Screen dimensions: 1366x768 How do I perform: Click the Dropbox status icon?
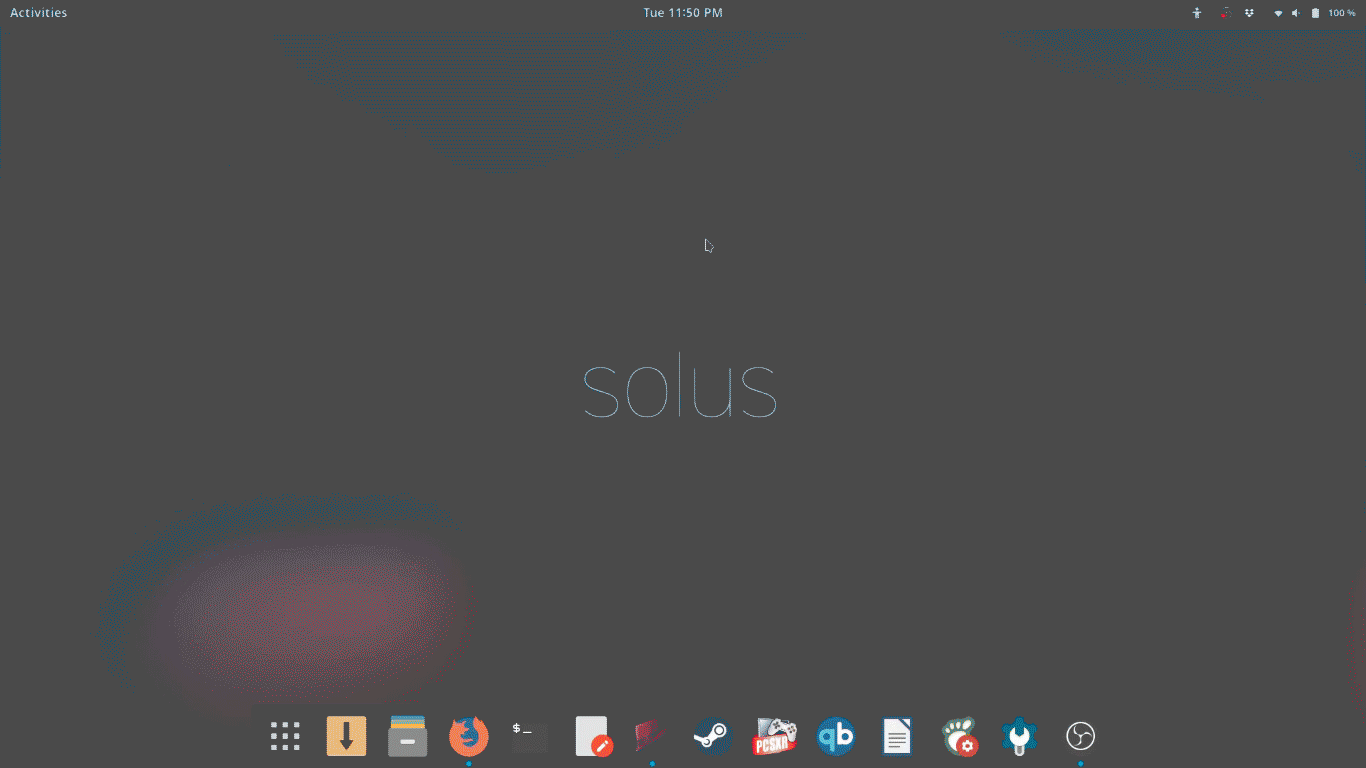1249,12
